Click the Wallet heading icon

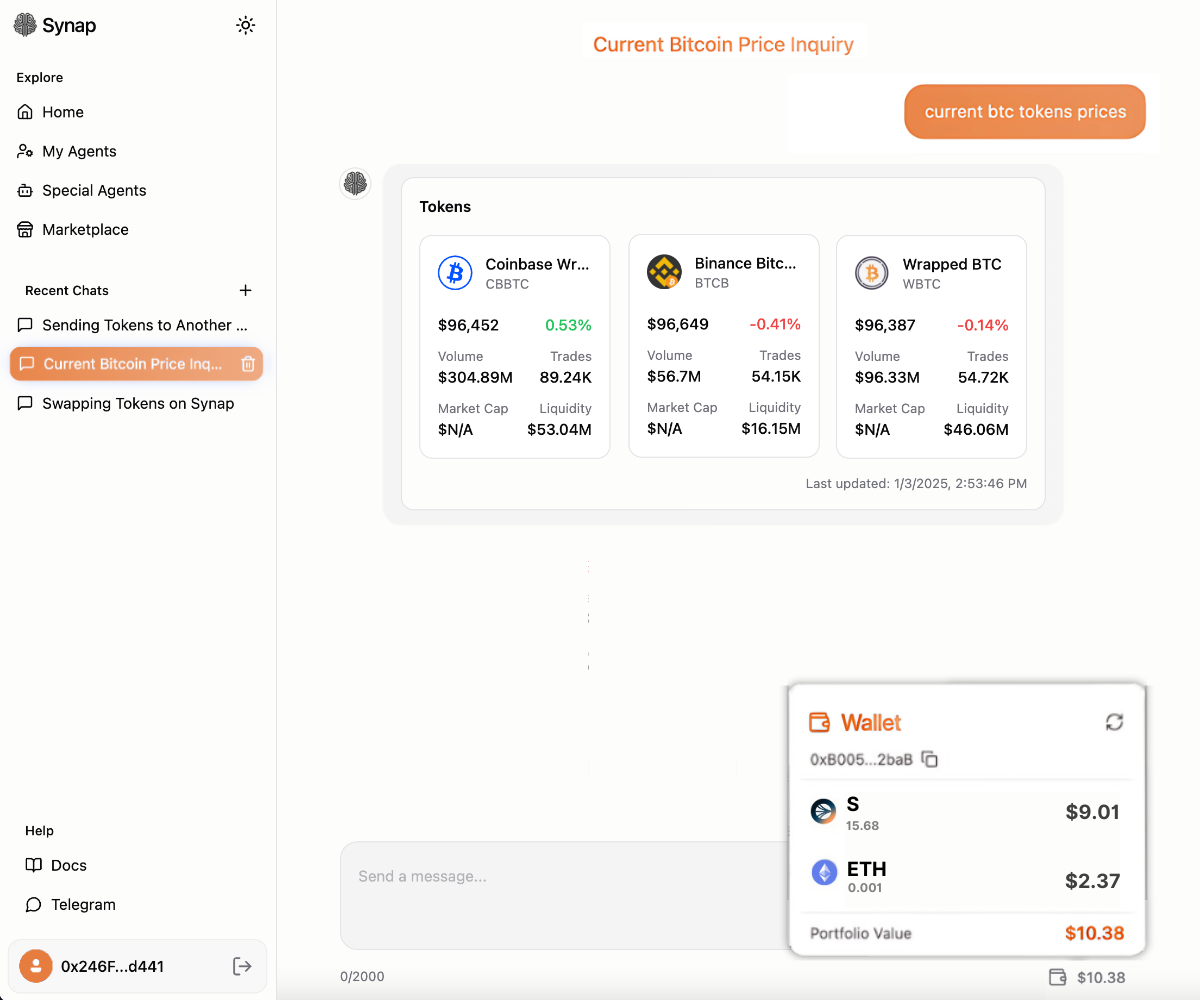point(819,722)
